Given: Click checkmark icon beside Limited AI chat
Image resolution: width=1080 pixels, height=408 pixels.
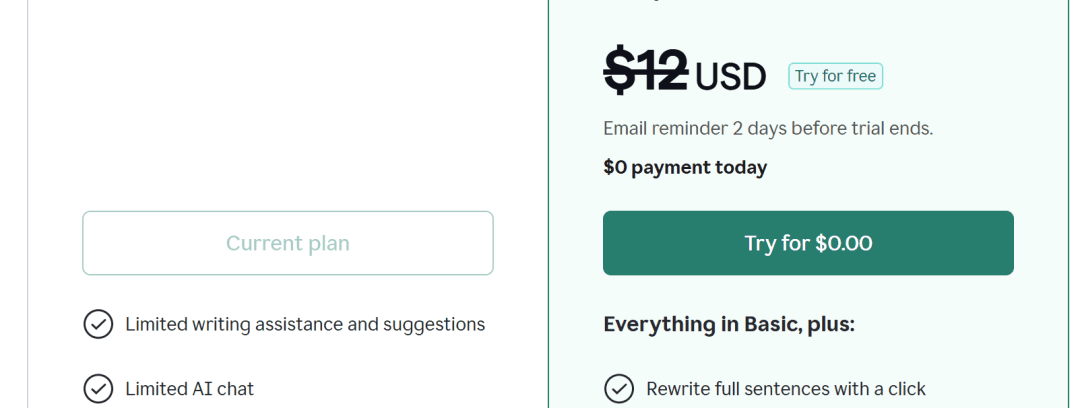Looking at the screenshot, I should point(98,389).
